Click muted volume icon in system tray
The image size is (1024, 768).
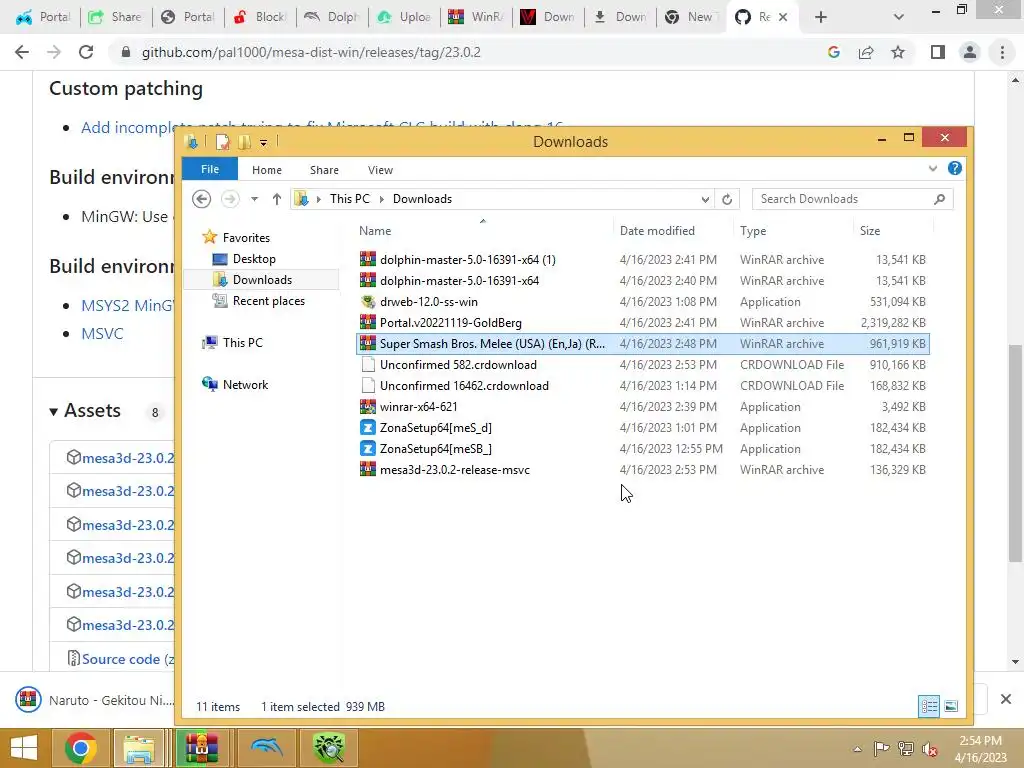coord(930,749)
